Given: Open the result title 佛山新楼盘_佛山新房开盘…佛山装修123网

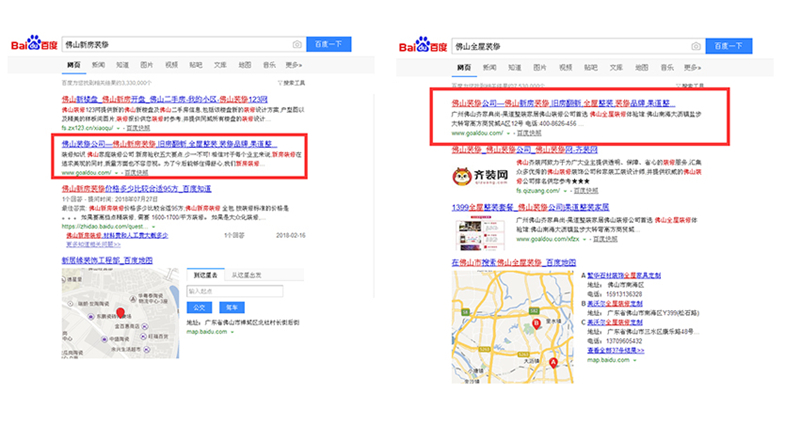Looking at the screenshot, I should click(165, 99).
